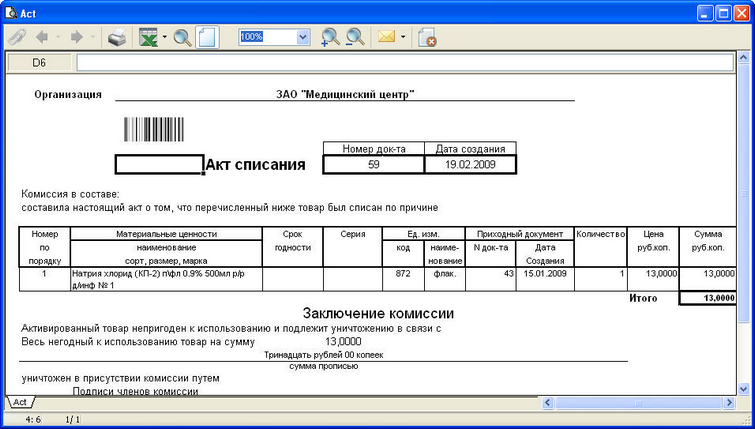This screenshot has width=755, height=429.
Task: Click the magnifier preview icon
Action: click(182, 38)
